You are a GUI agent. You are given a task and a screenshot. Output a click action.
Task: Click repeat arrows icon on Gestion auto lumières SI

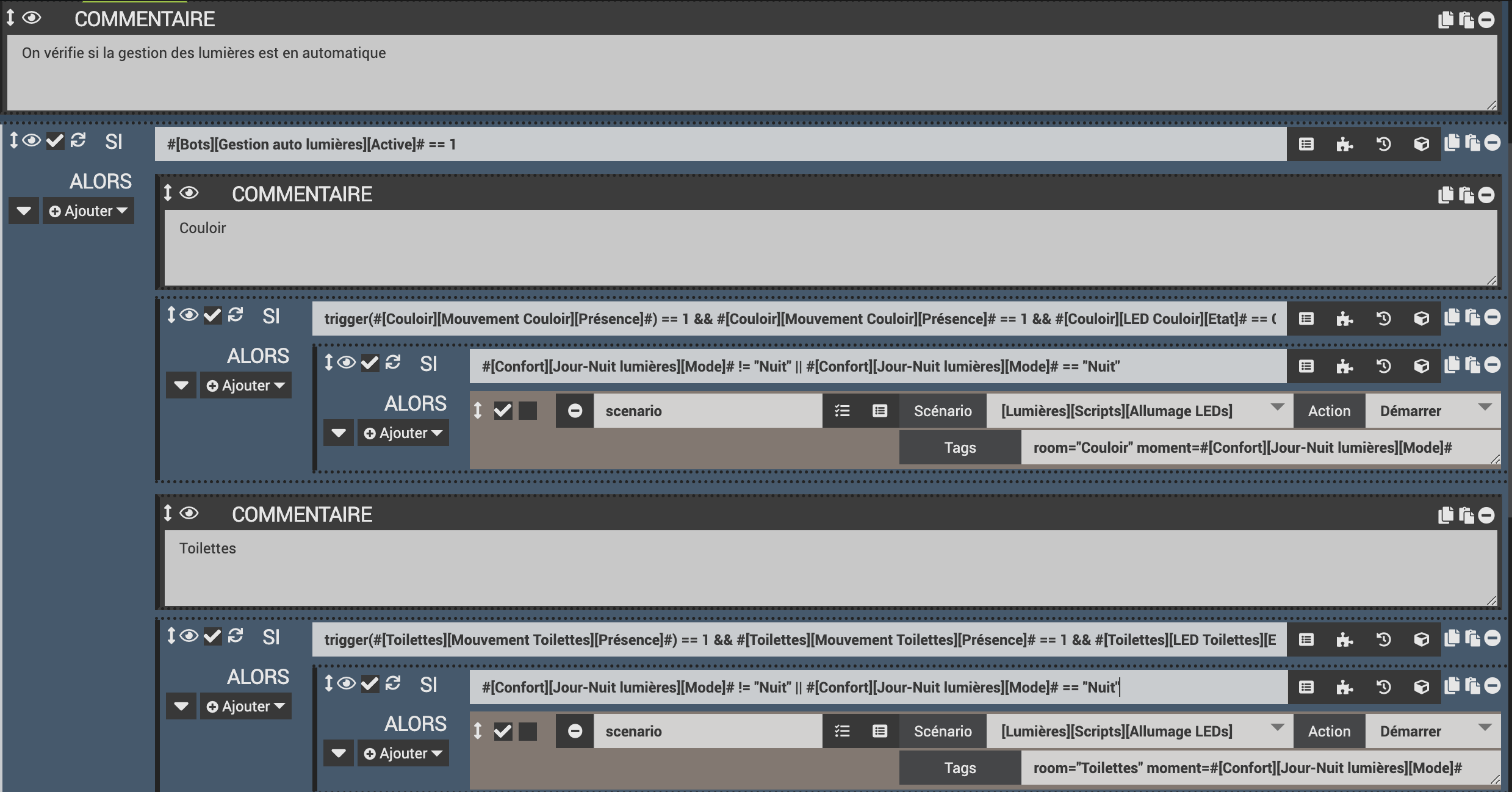pyautogui.click(x=78, y=141)
